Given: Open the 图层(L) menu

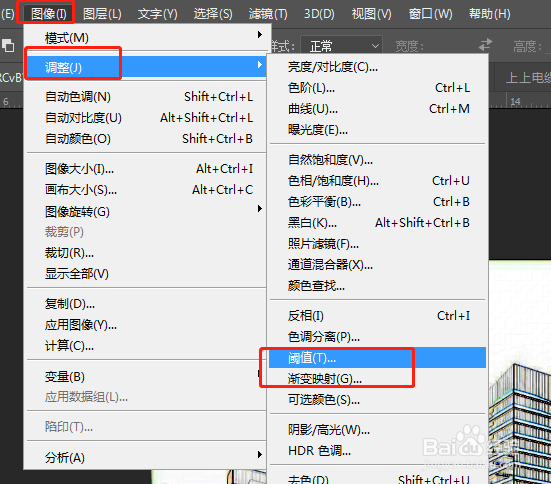Looking at the screenshot, I should [x=102, y=14].
